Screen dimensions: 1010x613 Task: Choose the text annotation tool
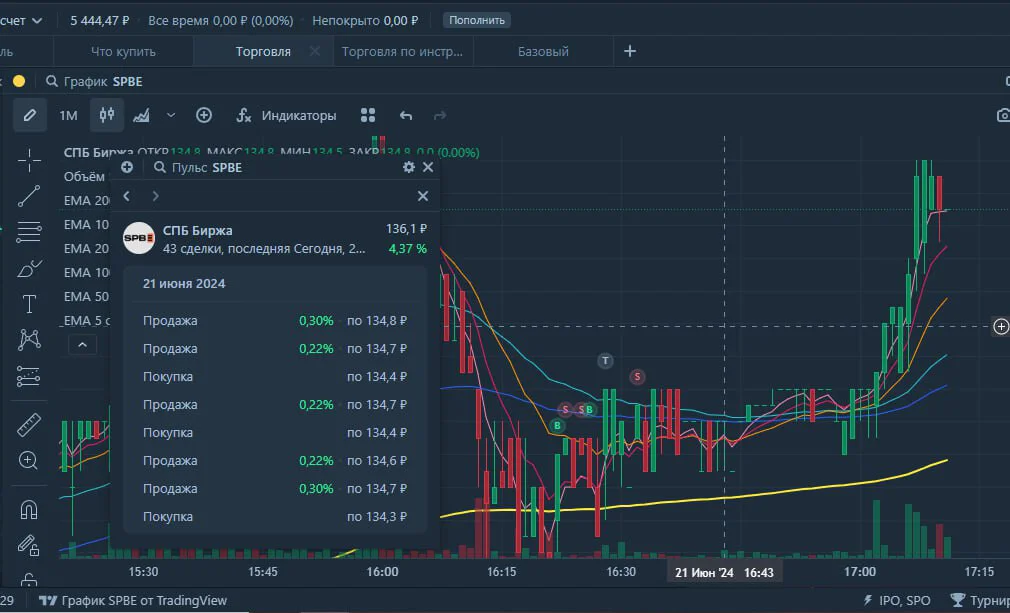pos(29,304)
